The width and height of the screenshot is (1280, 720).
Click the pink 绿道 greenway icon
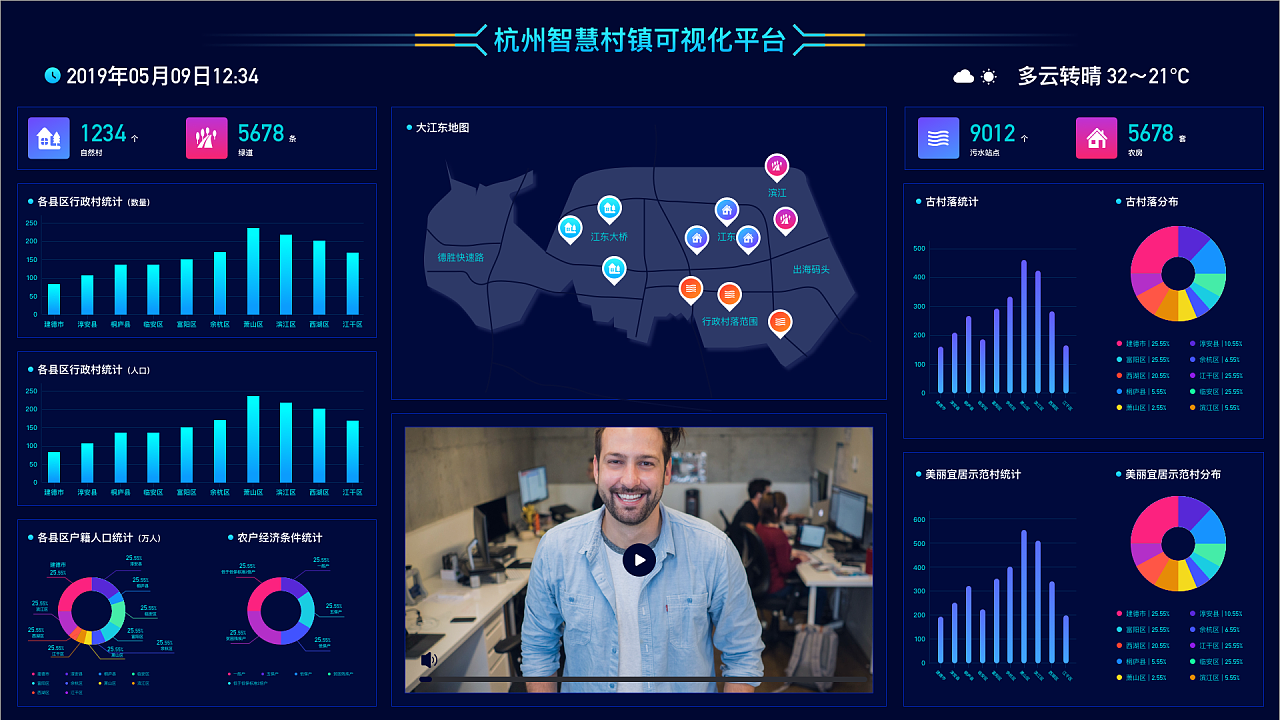point(207,138)
